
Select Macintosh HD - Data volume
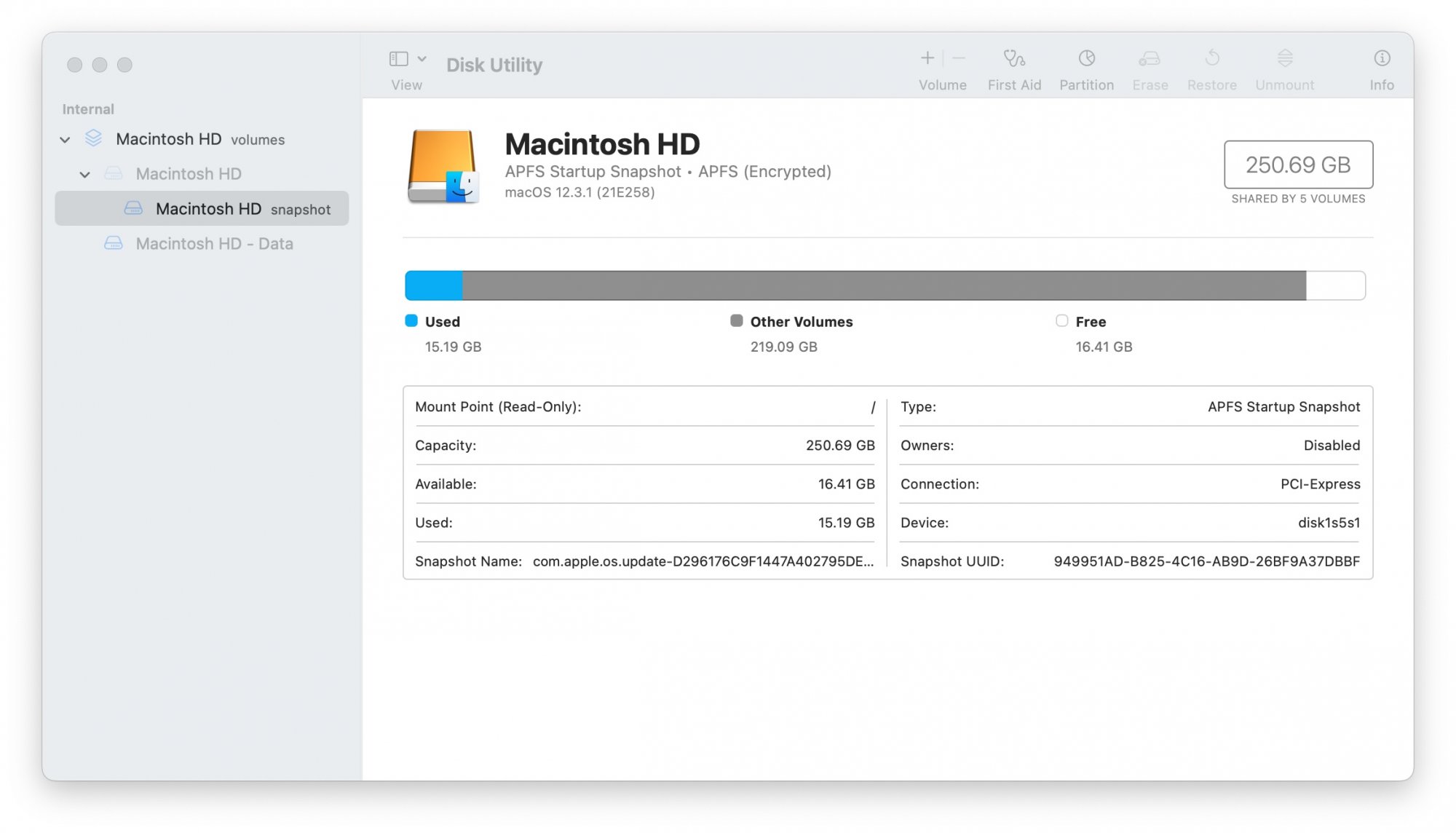click(x=202, y=244)
